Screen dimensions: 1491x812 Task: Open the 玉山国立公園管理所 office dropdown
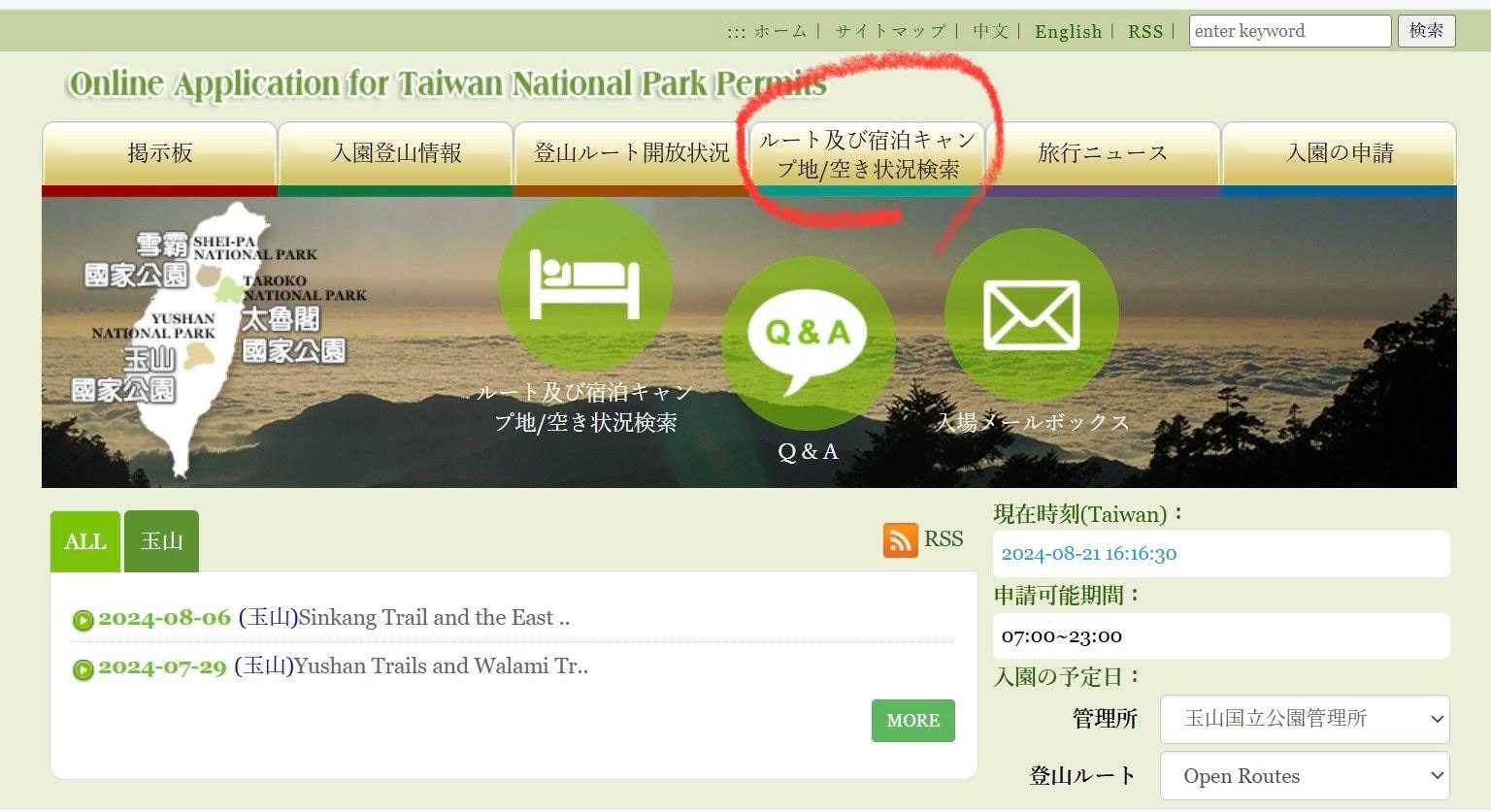click(1305, 719)
